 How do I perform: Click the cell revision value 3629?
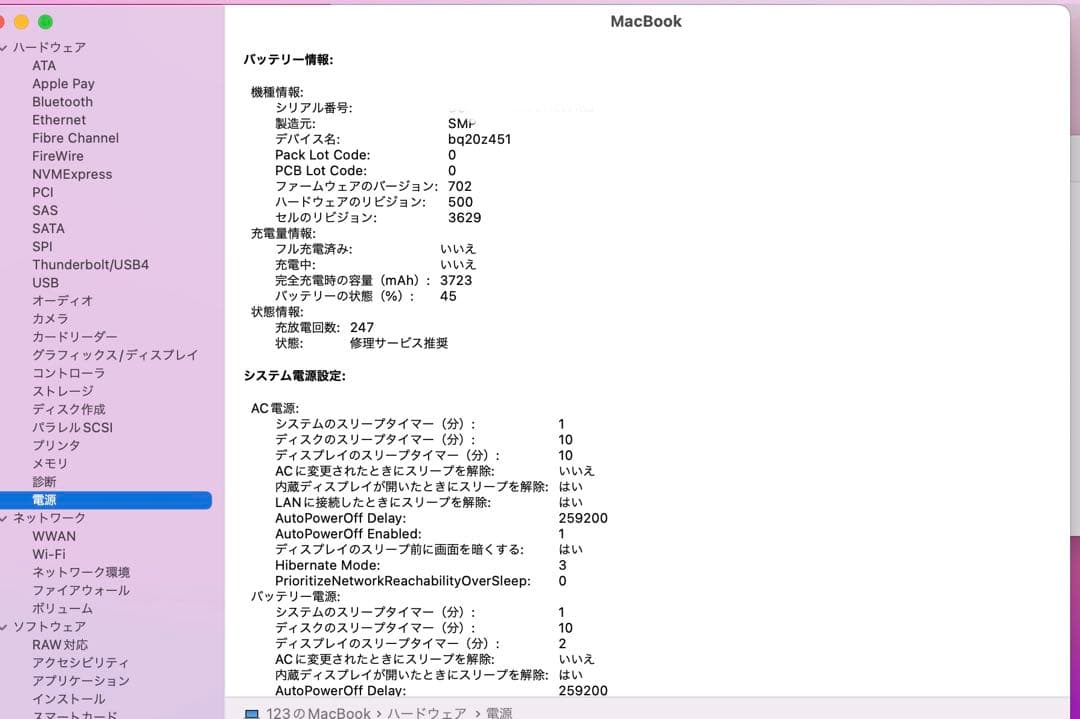[x=464, y=218]
